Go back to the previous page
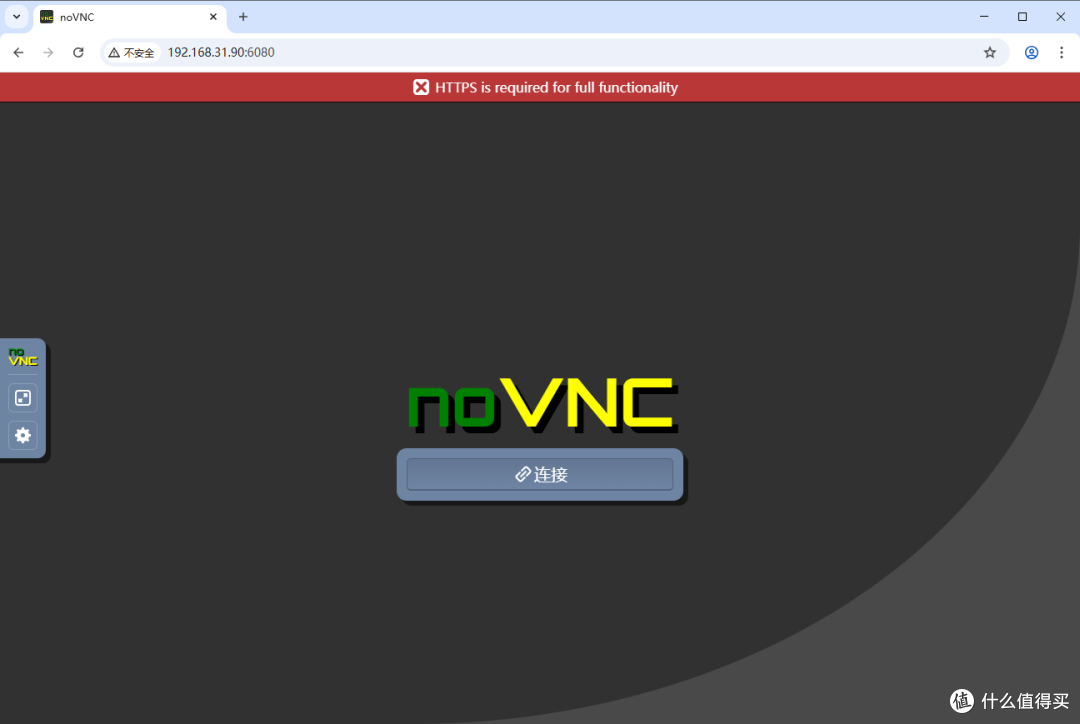1080x724 pixels. (18, 52)
